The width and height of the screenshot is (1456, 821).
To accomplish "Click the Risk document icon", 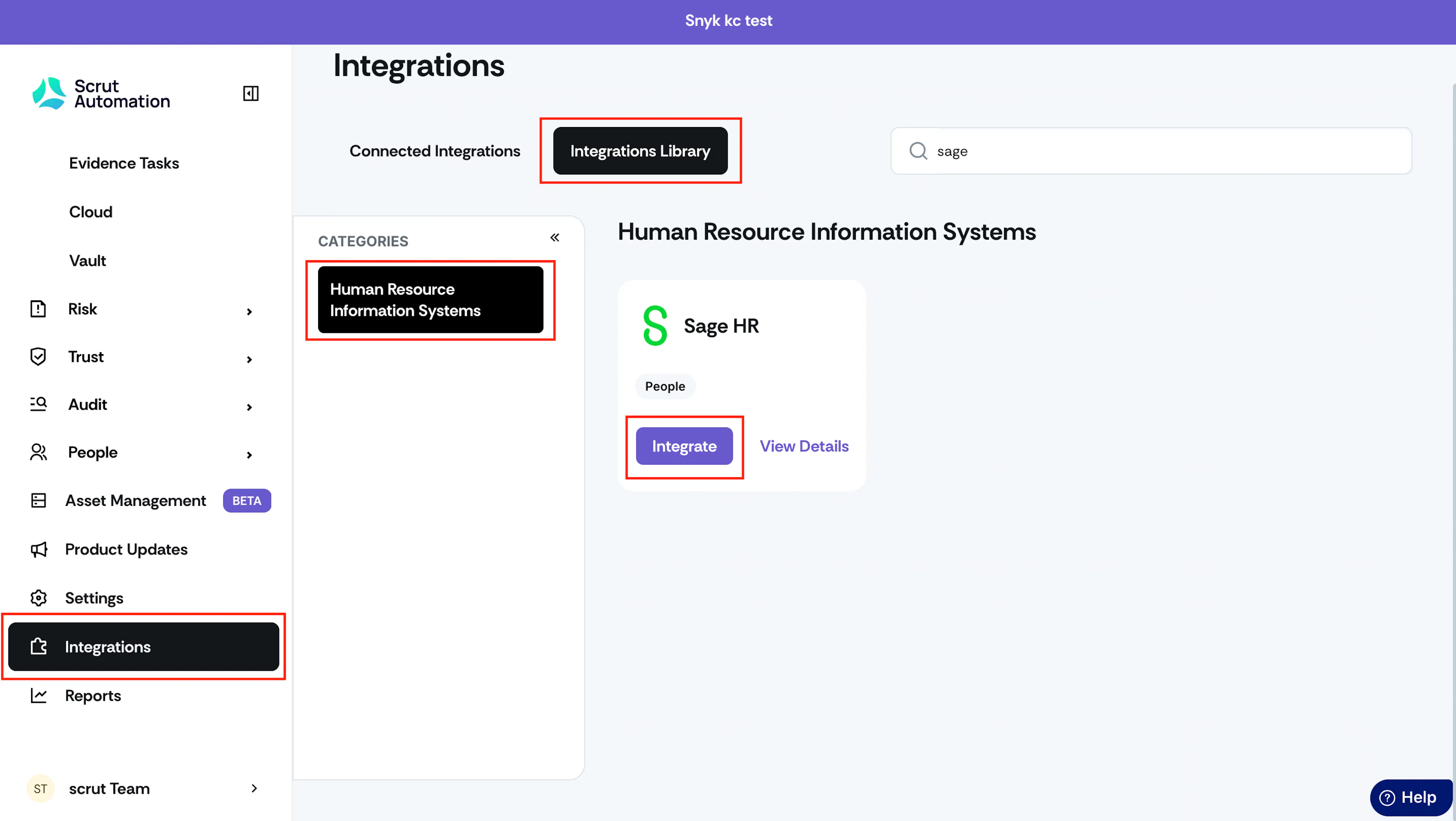I will click(x=38, y=309).
